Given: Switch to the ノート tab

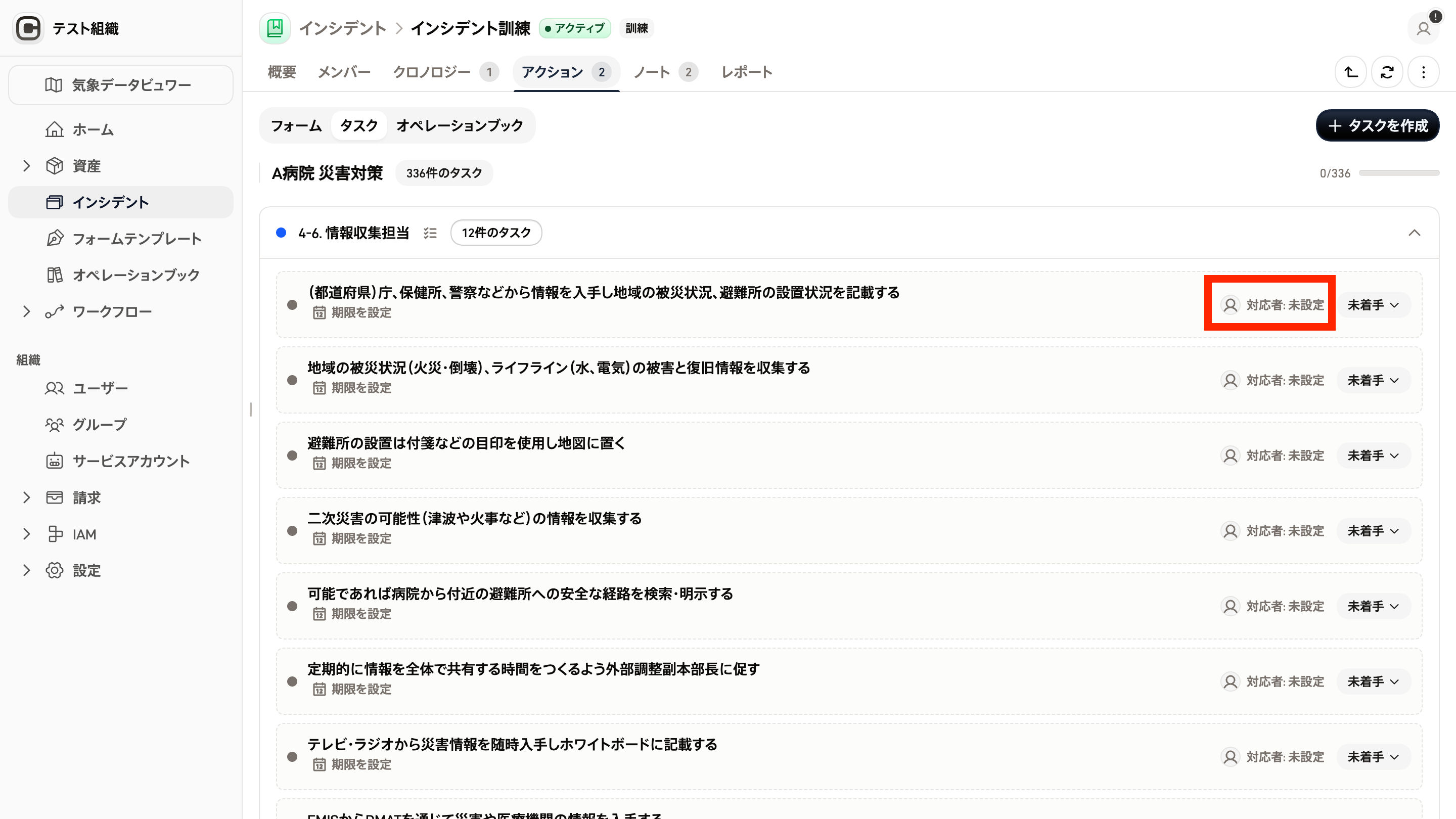Looking at the screenshot, I should pos(666,72).
